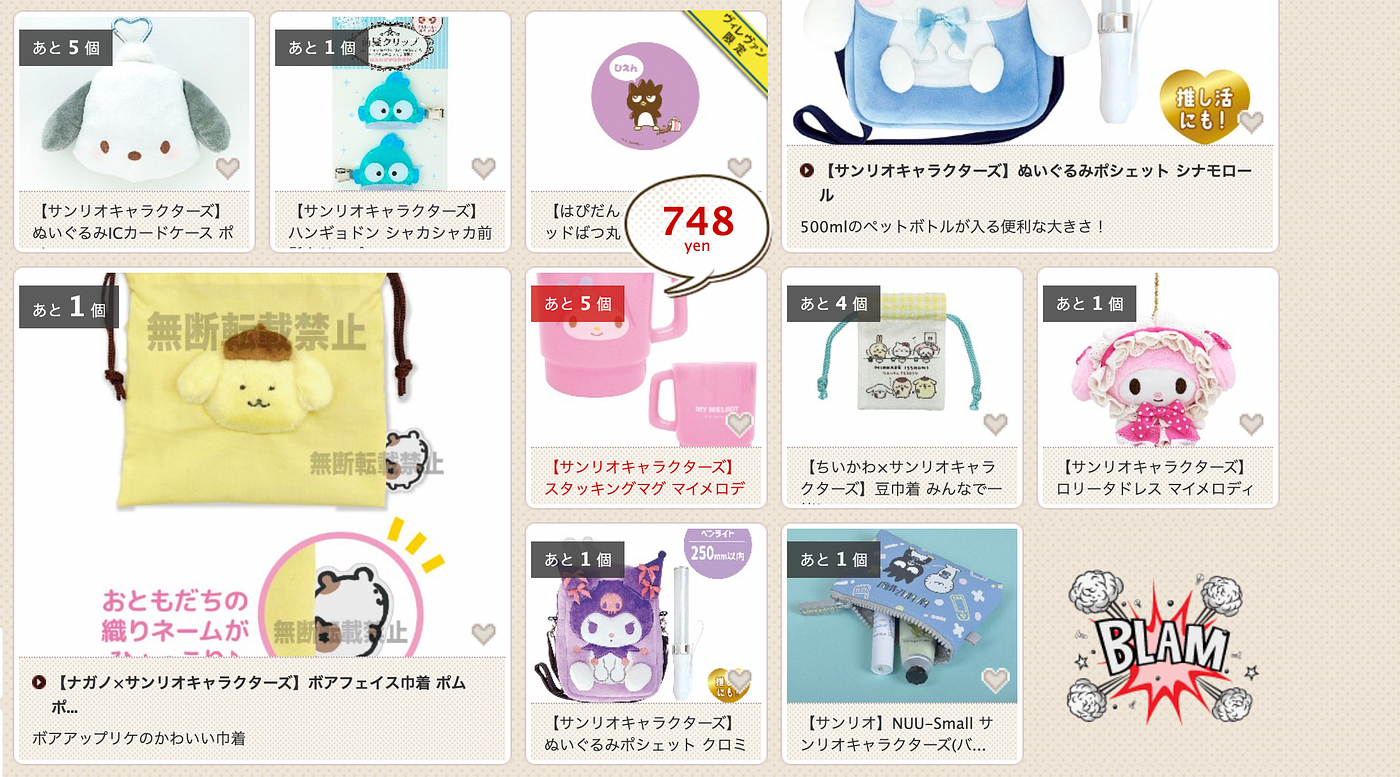Screen dimensions: 1400x777
Task: Favorite the Hangyodon hair clip heart
Action: coord(484,168)
